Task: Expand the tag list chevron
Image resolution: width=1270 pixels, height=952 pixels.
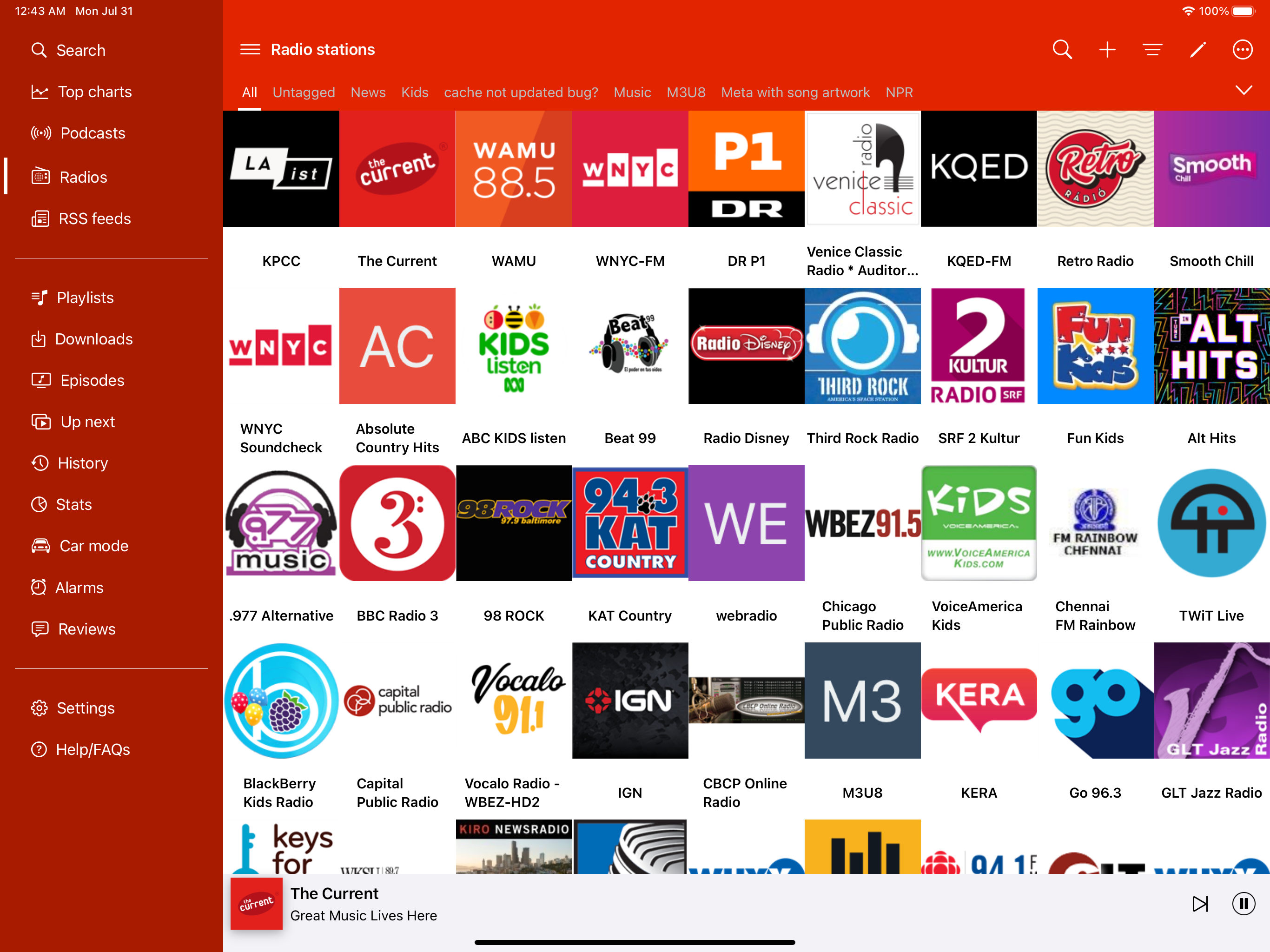Action: pyautogui.click(x=1243, y=90)
